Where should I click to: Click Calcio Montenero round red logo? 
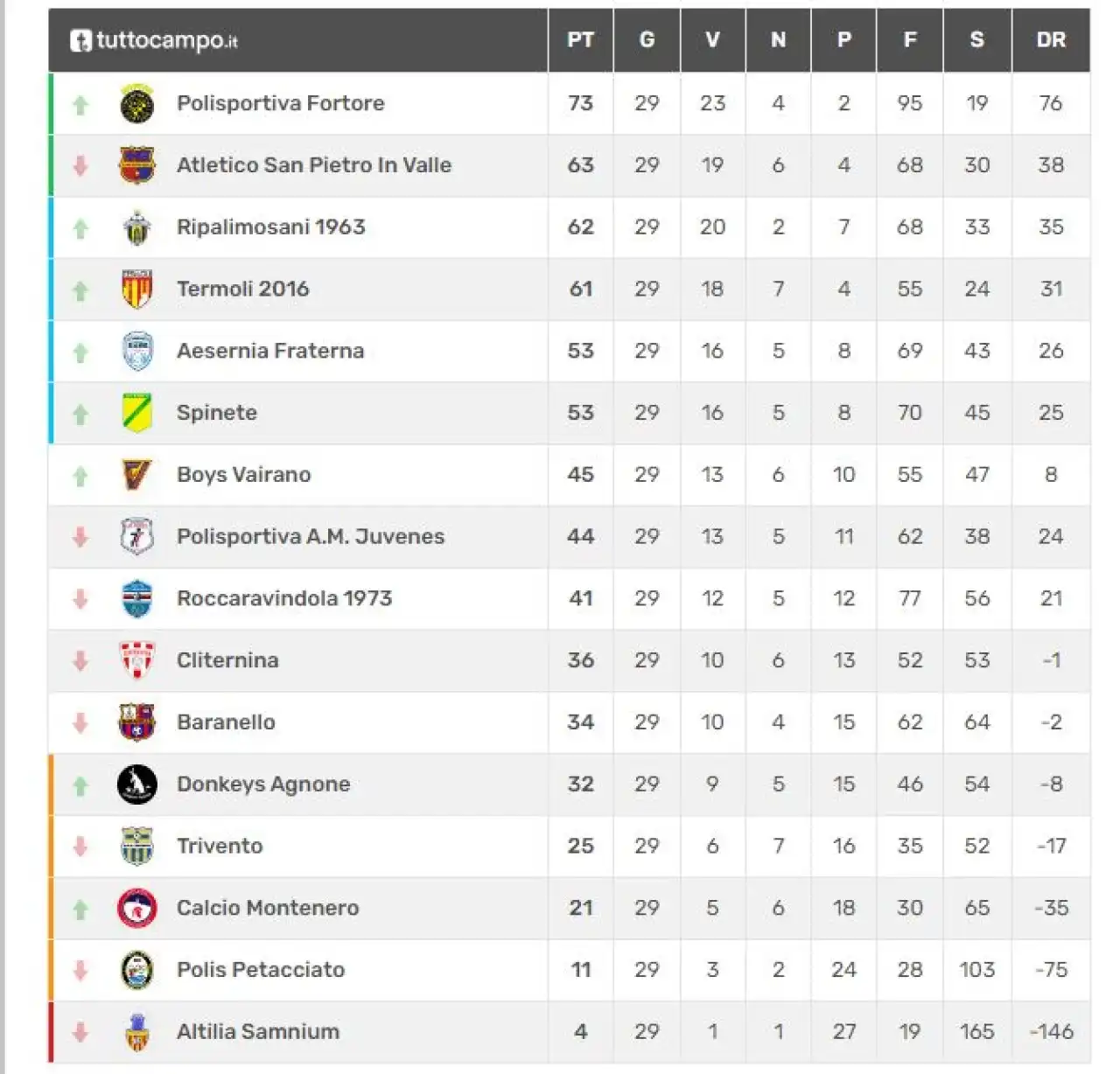(x=136, y=909)
